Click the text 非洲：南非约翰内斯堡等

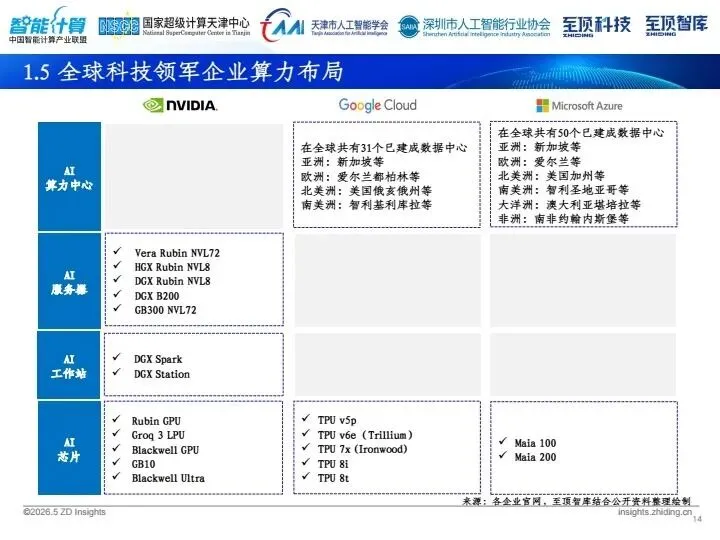pos(563,219)
